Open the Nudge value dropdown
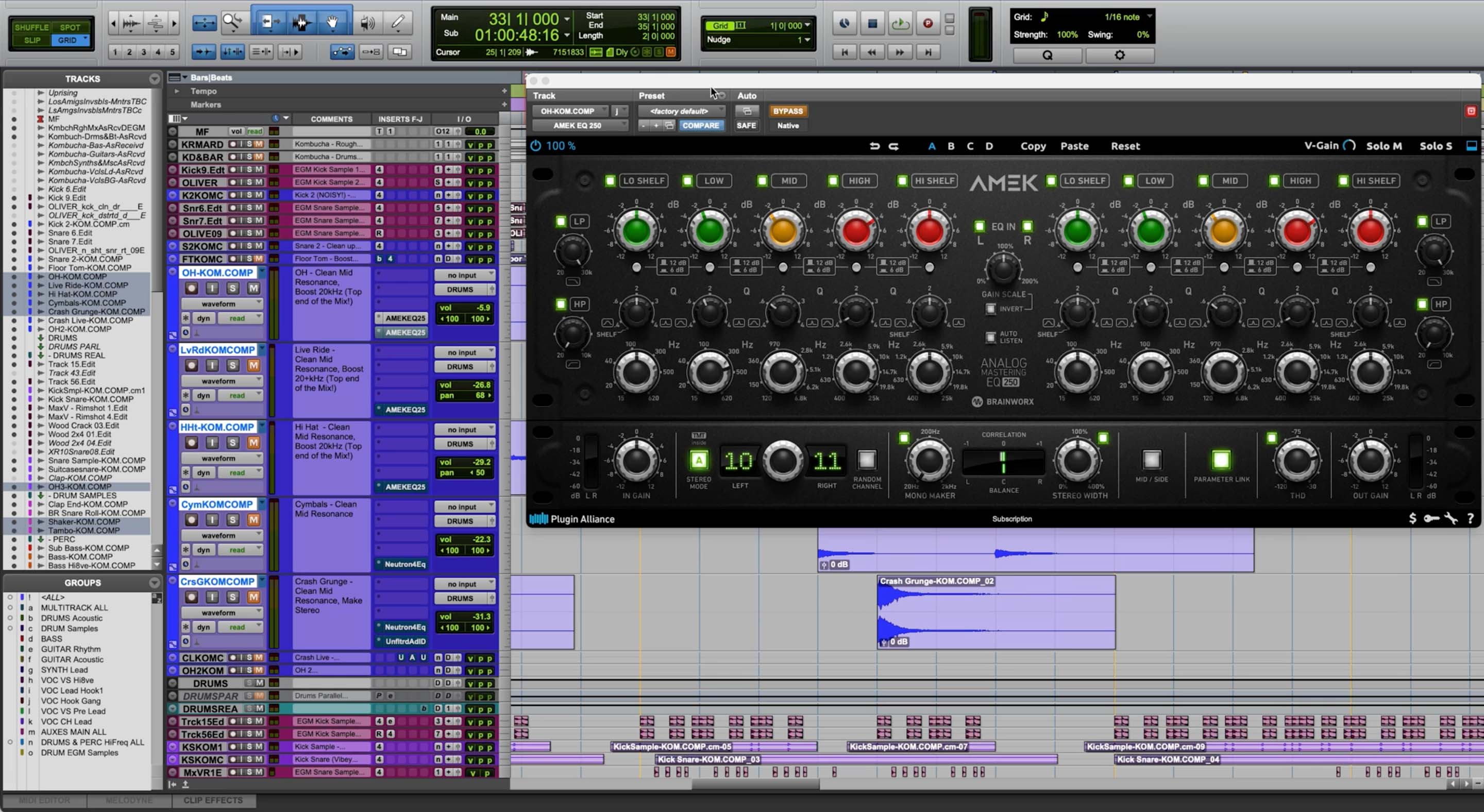Image resolution: width=1484 pixels, height=812 pixels. click(x=807, y=40)
